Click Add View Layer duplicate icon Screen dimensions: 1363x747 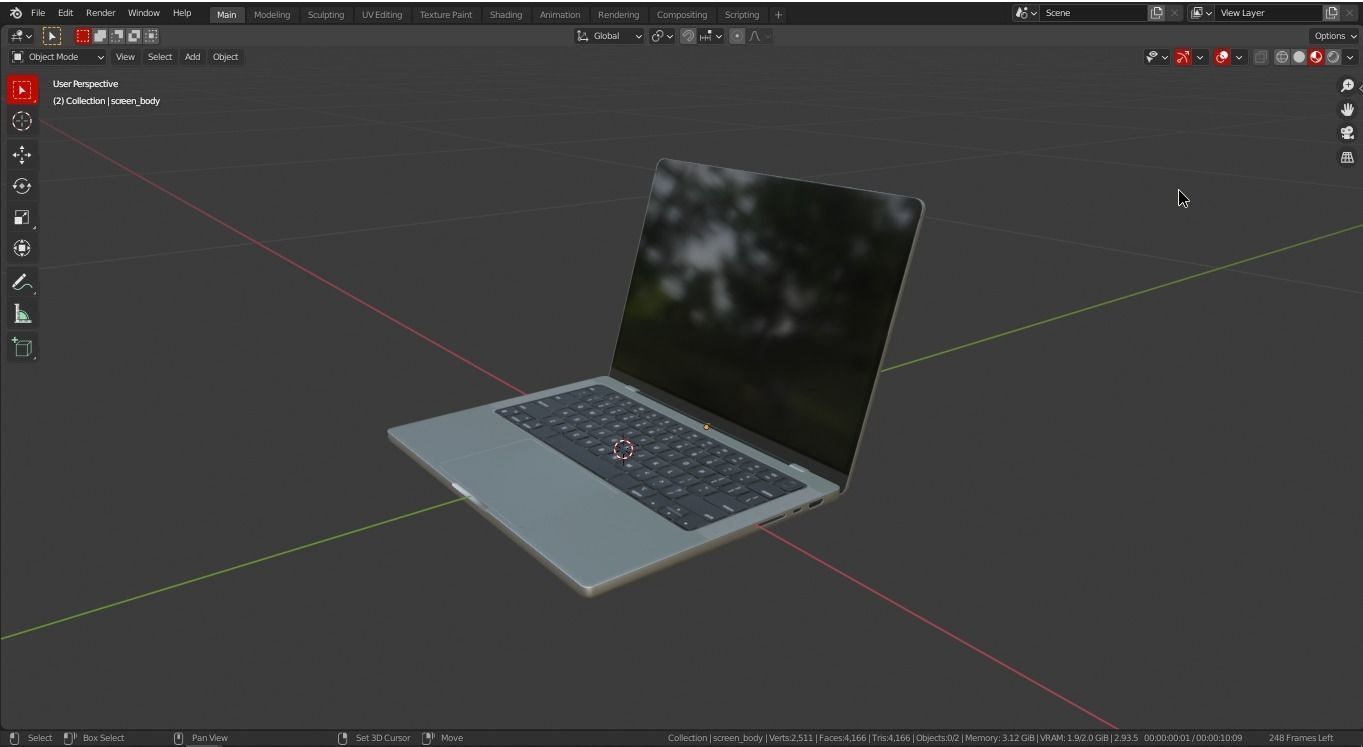[1331, 13]
